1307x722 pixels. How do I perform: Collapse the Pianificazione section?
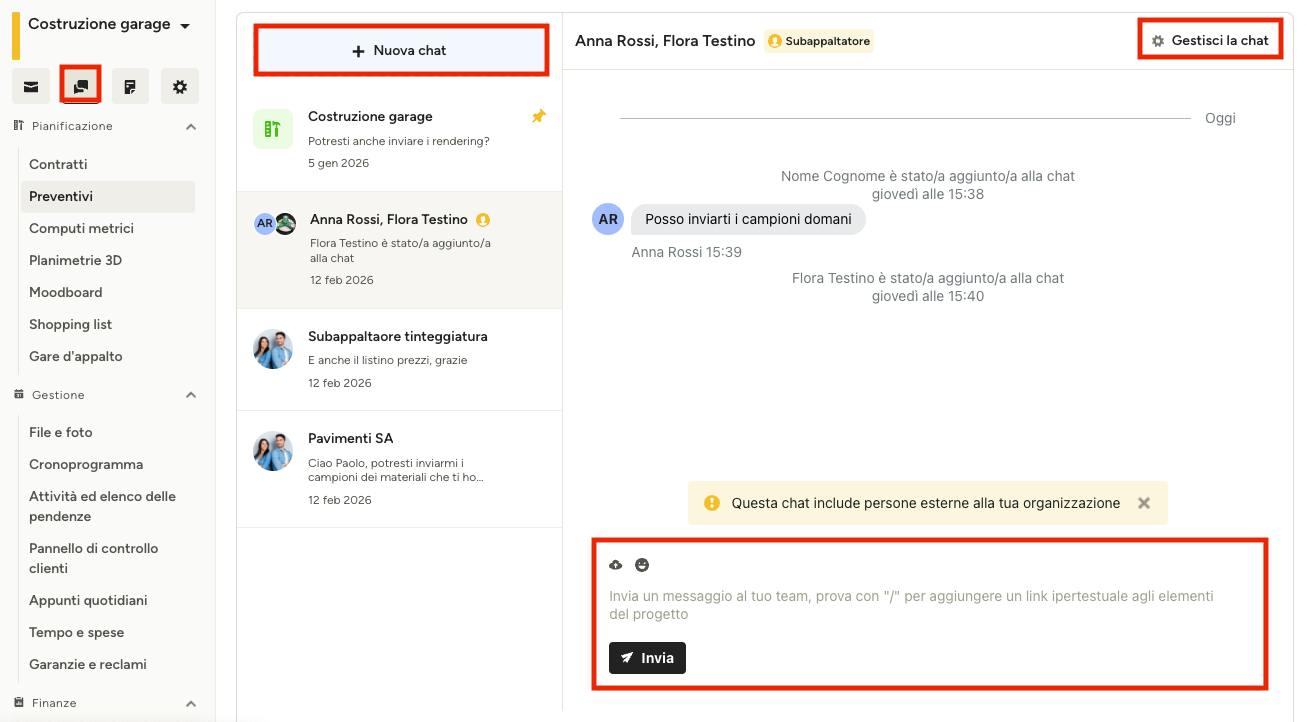click(191, 127)
